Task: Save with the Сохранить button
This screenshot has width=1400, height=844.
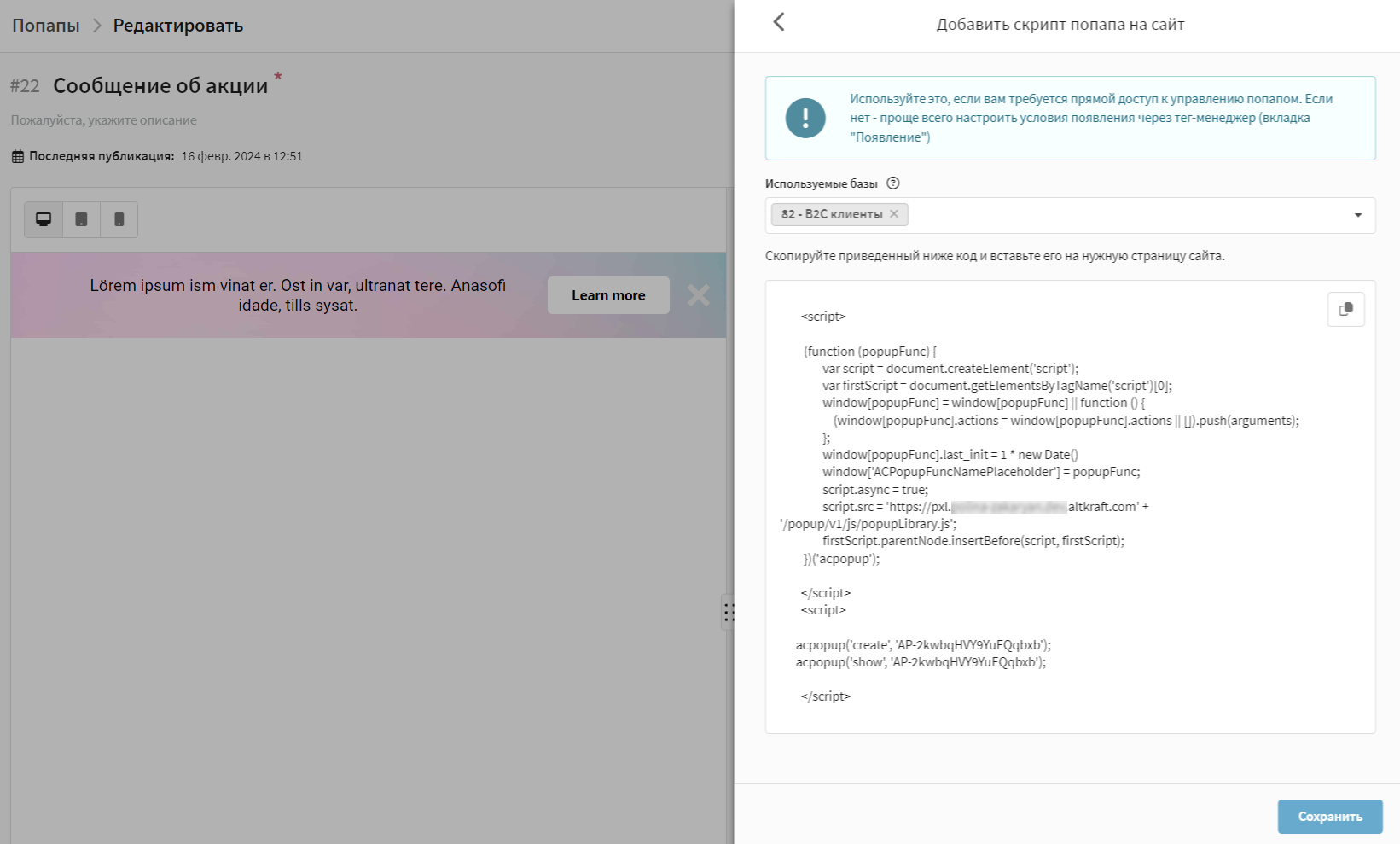Action: pyautogui.click(x=1329, y=817)
